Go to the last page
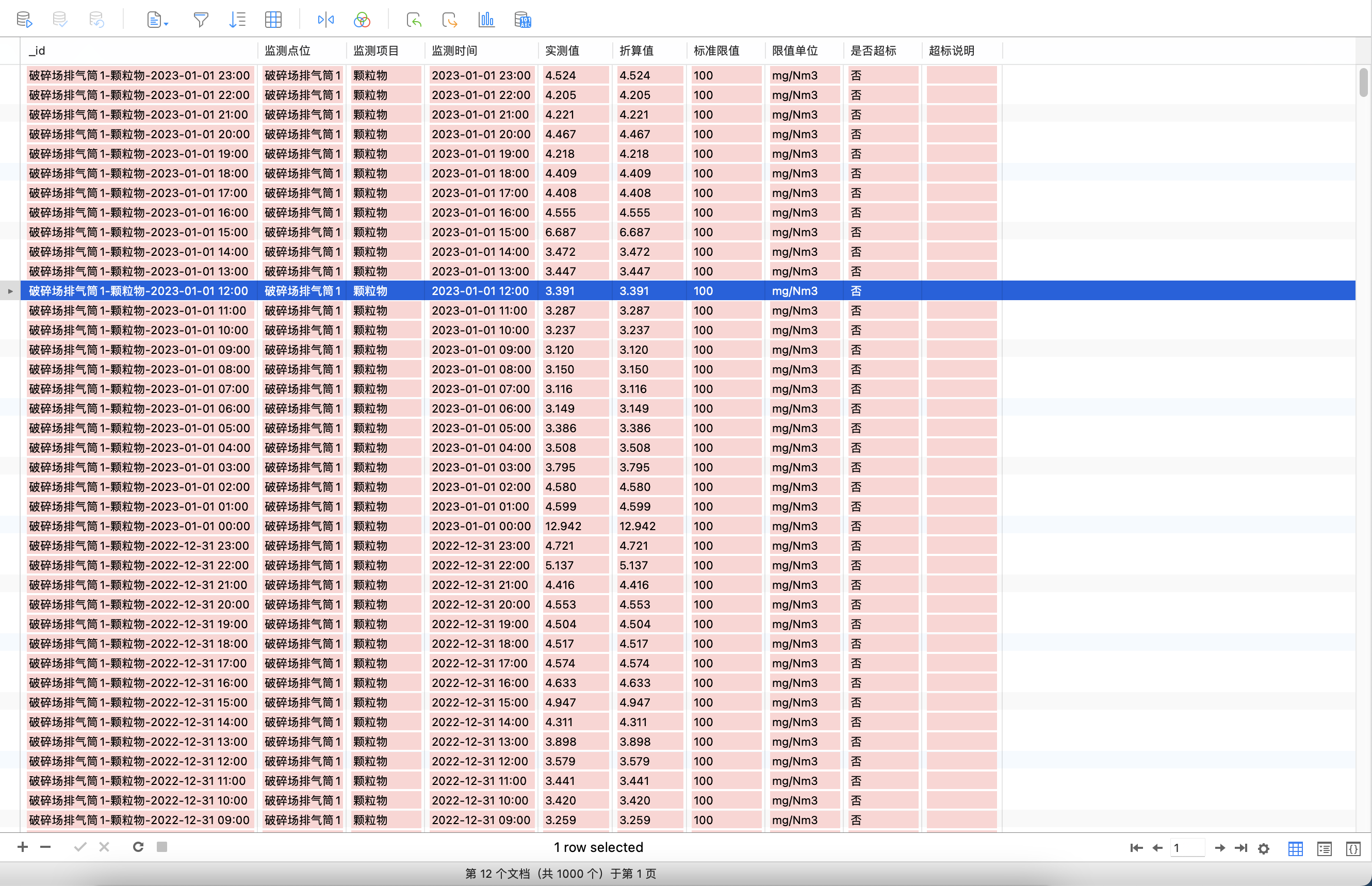 pyautogui.click(x=1242, y=848)
